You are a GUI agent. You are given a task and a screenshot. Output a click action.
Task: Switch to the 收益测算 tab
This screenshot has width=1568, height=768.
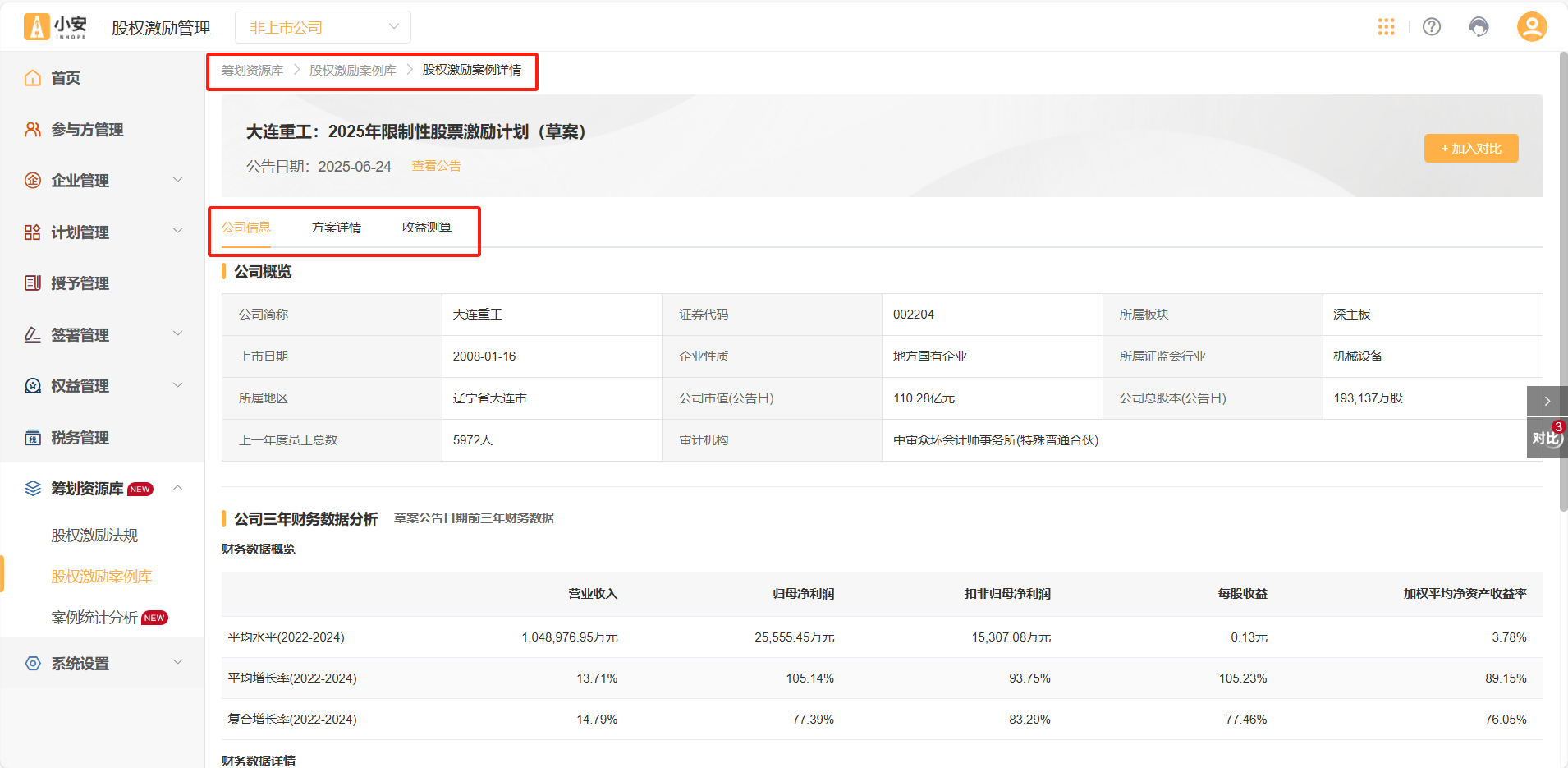427,228
